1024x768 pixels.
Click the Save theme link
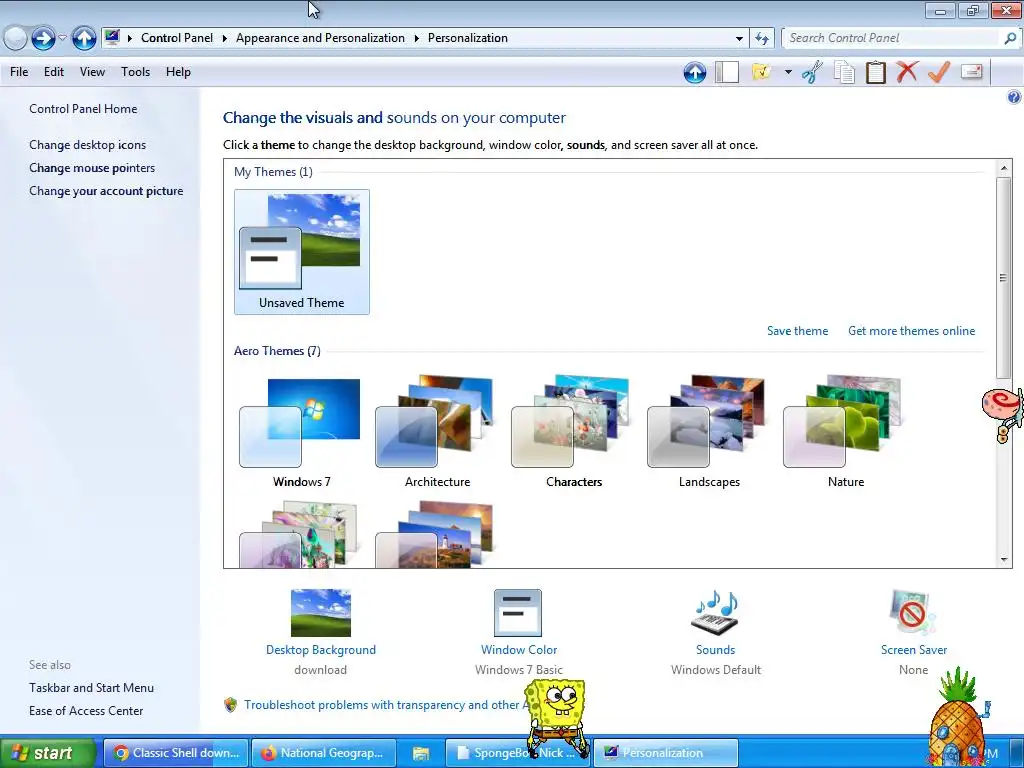coord(797,331)
